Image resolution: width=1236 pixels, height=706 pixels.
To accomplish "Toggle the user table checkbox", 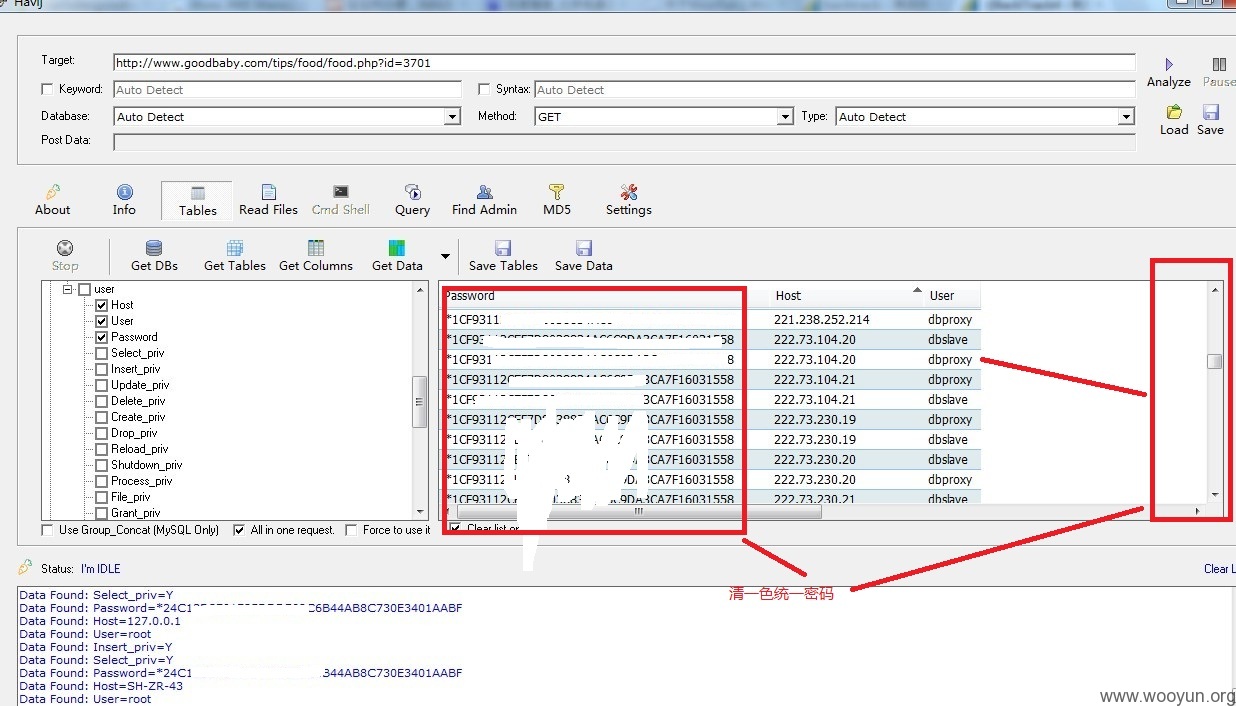I will coord(84,289).
